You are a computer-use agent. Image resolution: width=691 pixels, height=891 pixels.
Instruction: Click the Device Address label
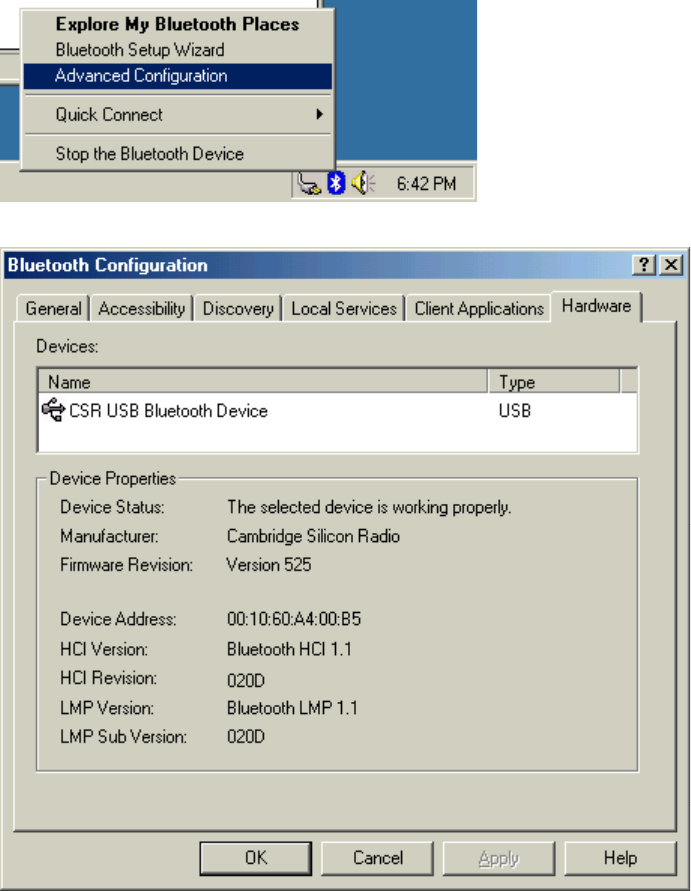(118, 619)
